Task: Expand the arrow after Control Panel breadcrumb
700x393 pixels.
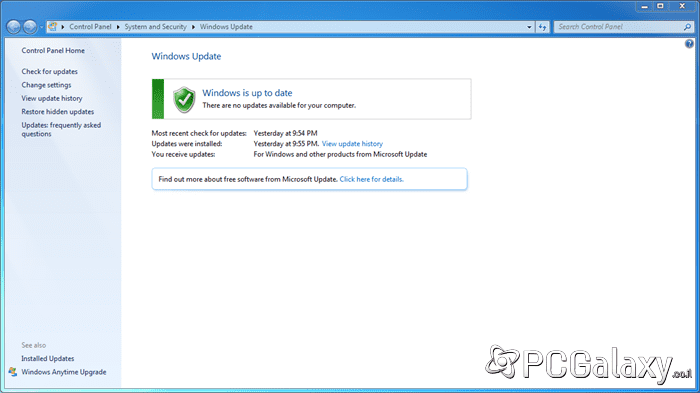Action: click(118, 27)
